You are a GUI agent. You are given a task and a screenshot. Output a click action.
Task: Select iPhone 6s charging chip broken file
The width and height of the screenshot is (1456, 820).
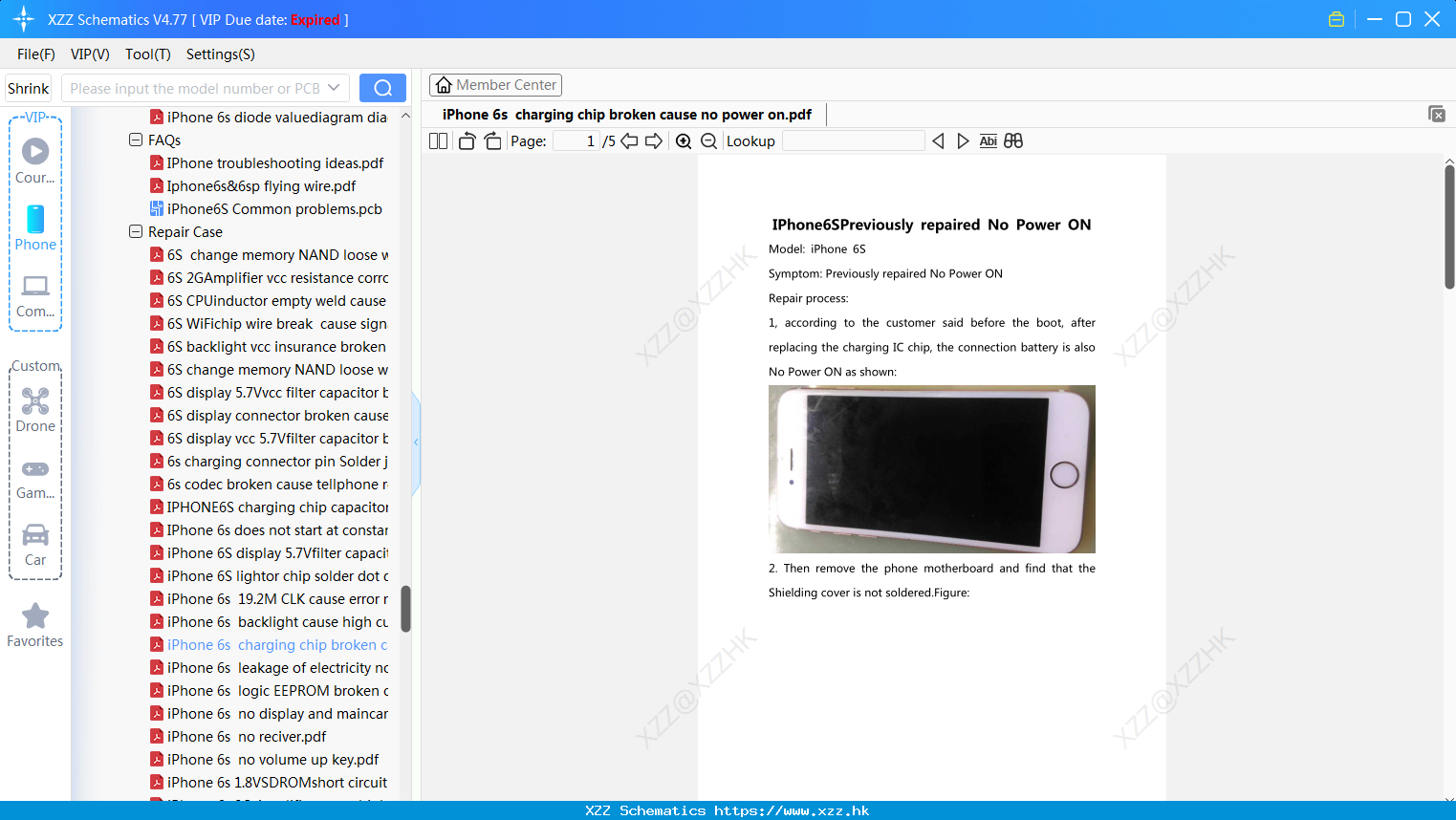coord(270,645)
